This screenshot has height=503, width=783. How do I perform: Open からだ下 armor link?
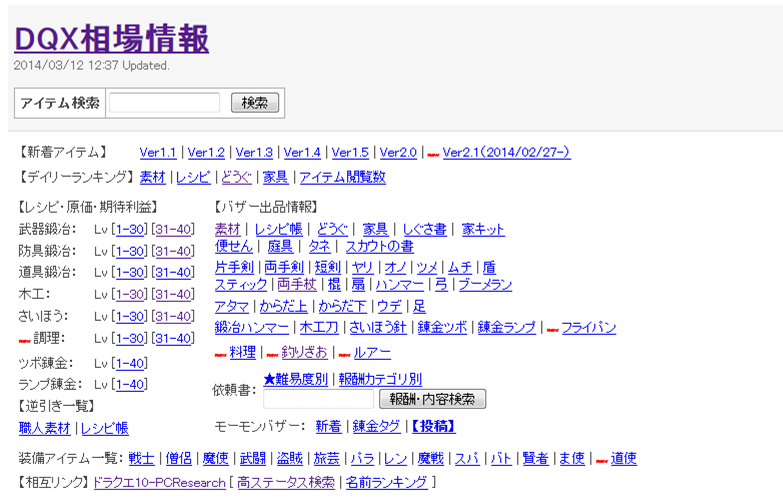343,306
